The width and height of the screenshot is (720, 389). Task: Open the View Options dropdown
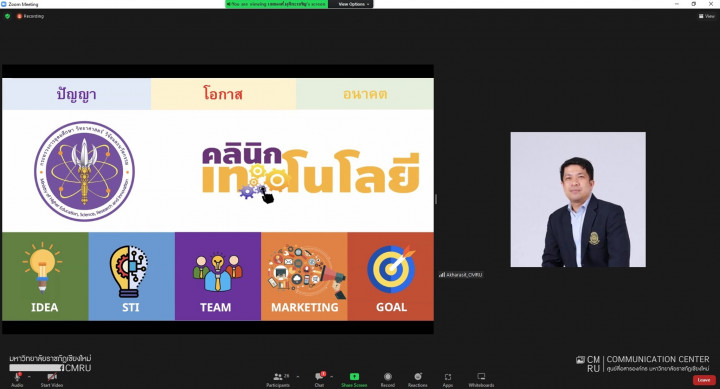(354, 4)
